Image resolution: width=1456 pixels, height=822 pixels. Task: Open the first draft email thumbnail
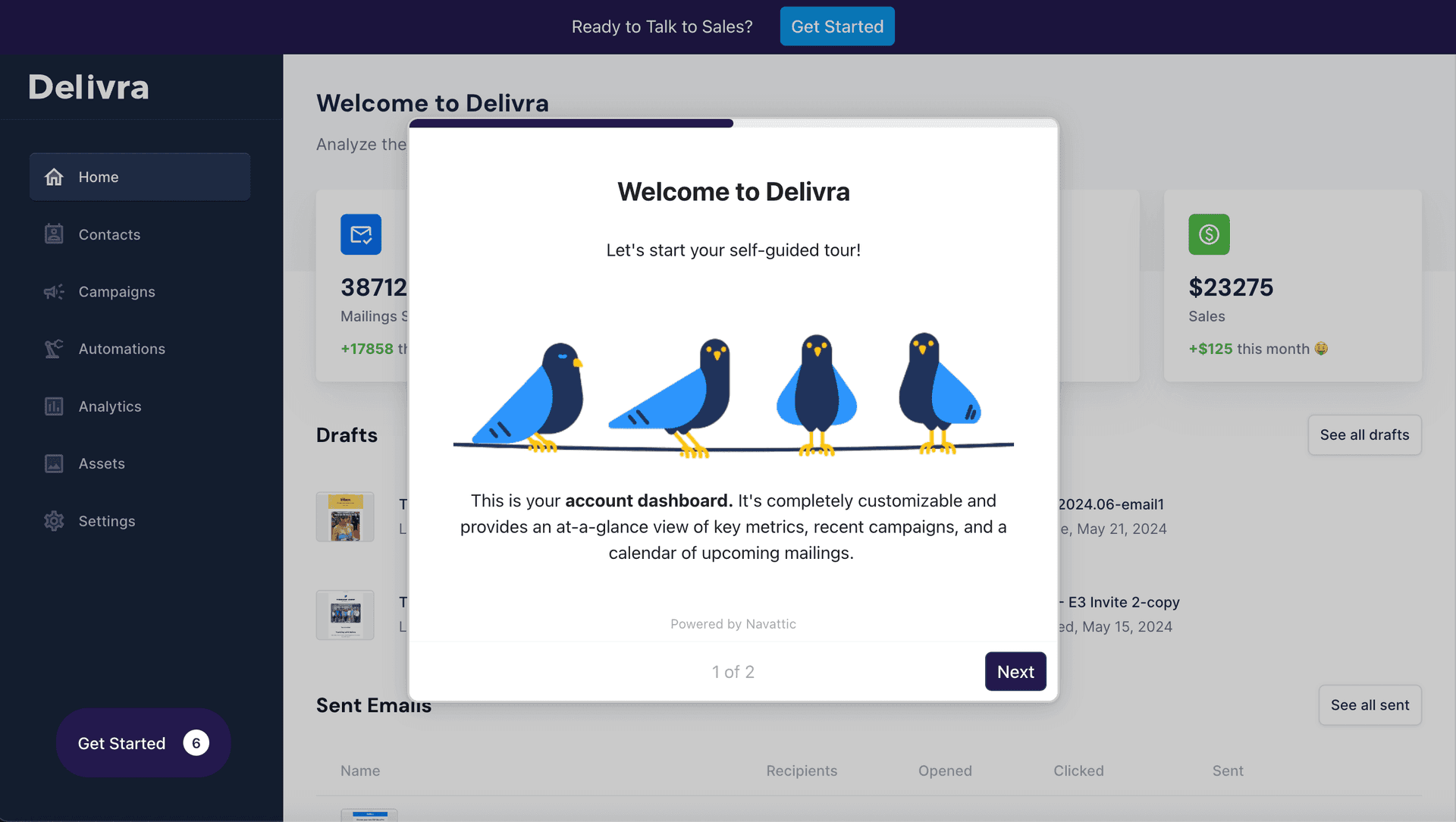[345, 517]
